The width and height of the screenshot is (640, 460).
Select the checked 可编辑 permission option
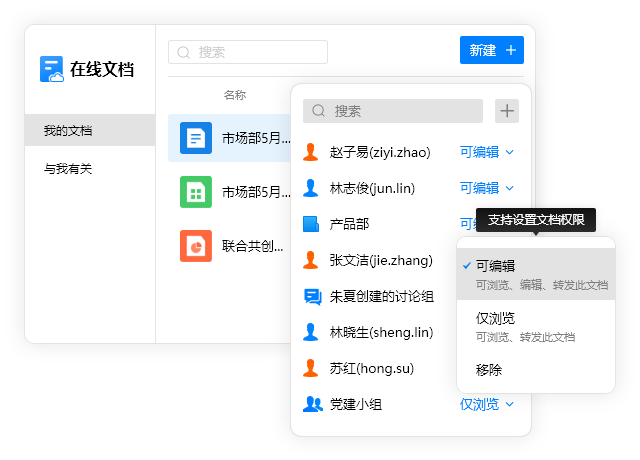[536, 274]
